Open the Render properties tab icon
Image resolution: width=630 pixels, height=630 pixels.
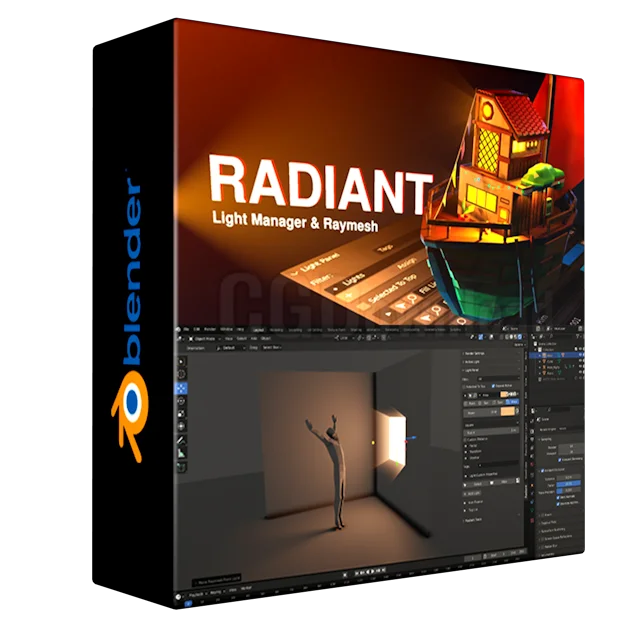point(532,431)
